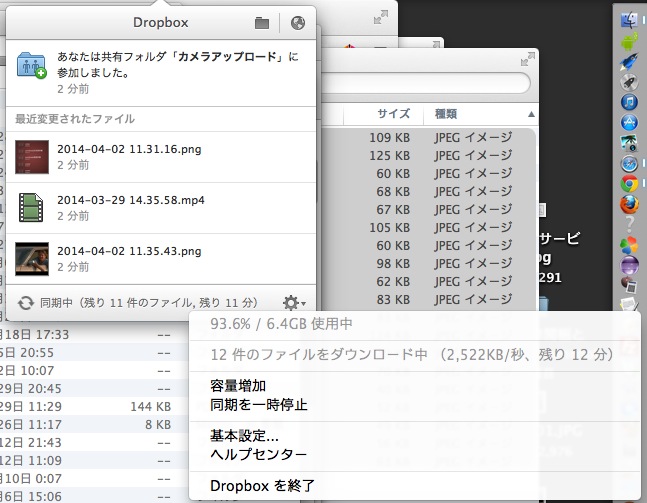
Task: Click the sync status arrows icon
Action: point(26,303)
